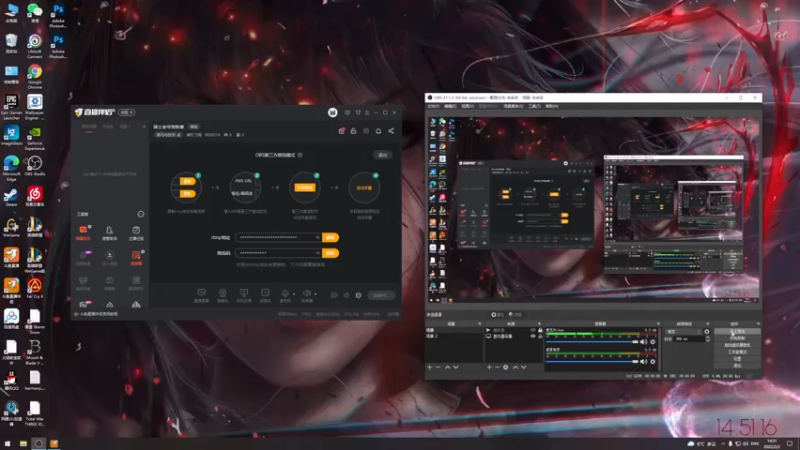Reveal the hidden stream key with eye icon
Image resolution: width=800 pixels, height=450 pixels.
[x=317, y=253]
